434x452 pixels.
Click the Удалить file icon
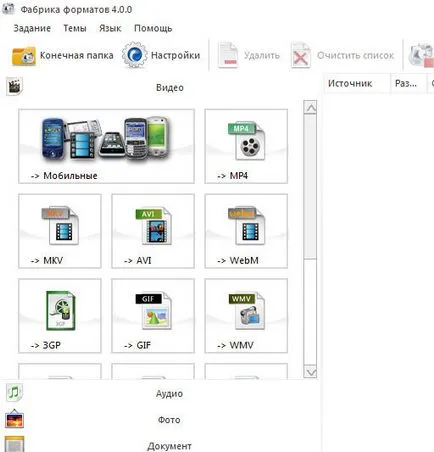(228, 55)
